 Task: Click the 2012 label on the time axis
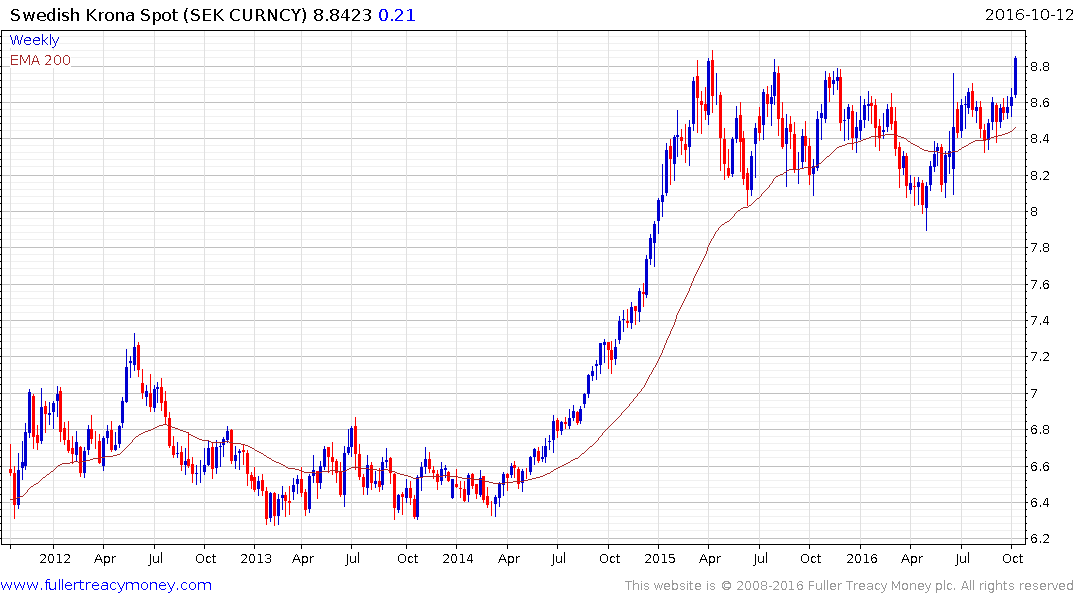pos(55,558)
